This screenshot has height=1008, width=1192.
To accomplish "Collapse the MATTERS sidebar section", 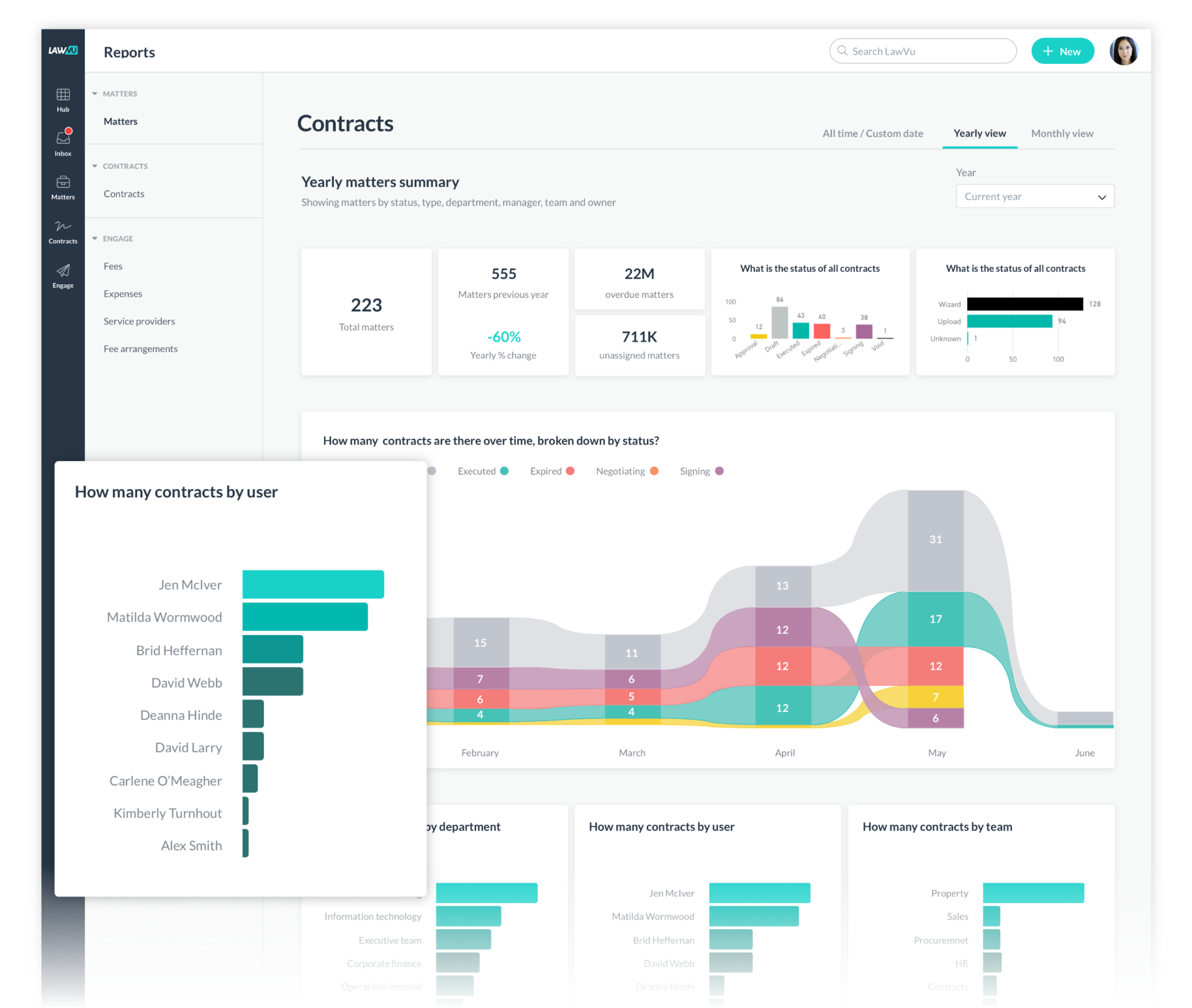I will pos(95,94).
